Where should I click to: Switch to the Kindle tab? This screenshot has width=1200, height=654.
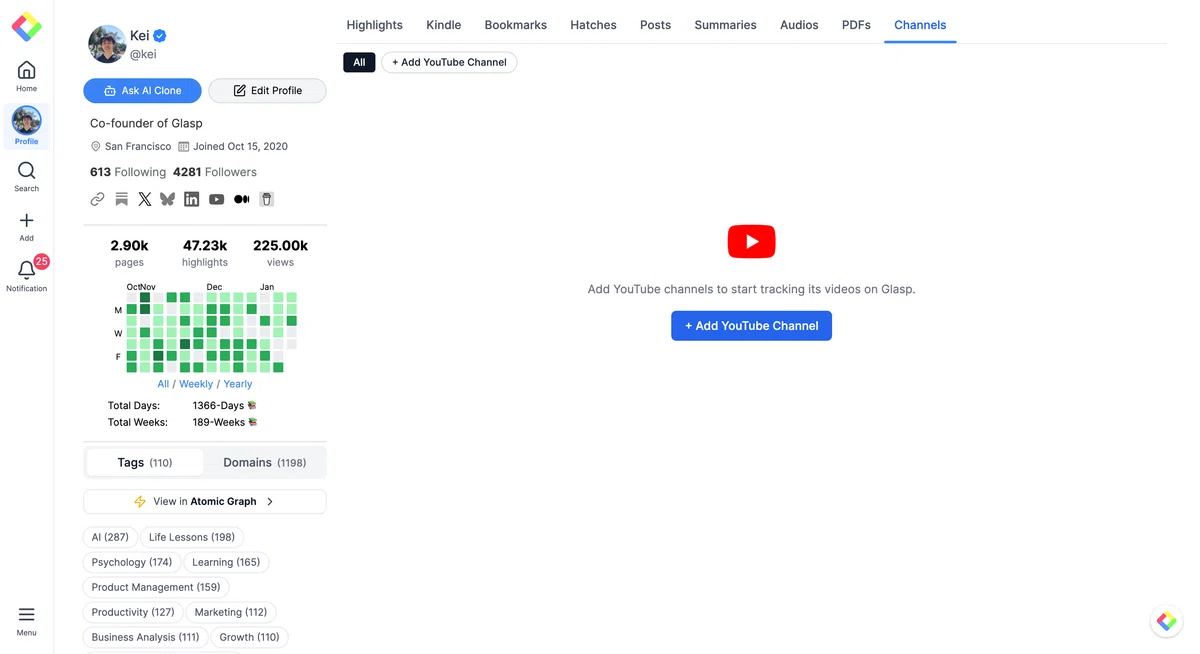click(x=444, y=25)
